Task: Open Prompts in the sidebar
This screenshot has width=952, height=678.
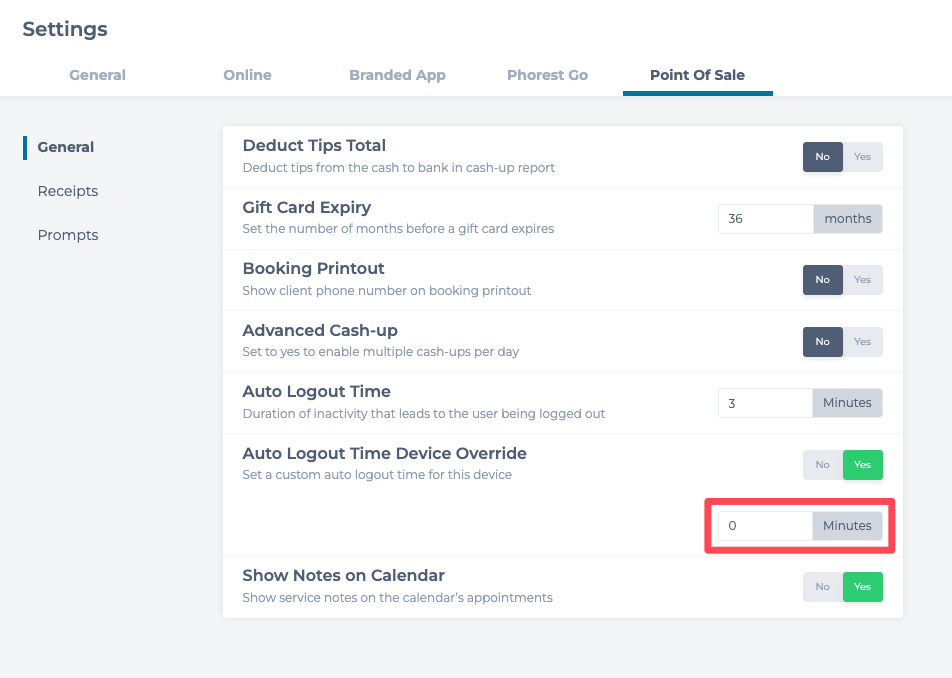Action: click(68, 235)
